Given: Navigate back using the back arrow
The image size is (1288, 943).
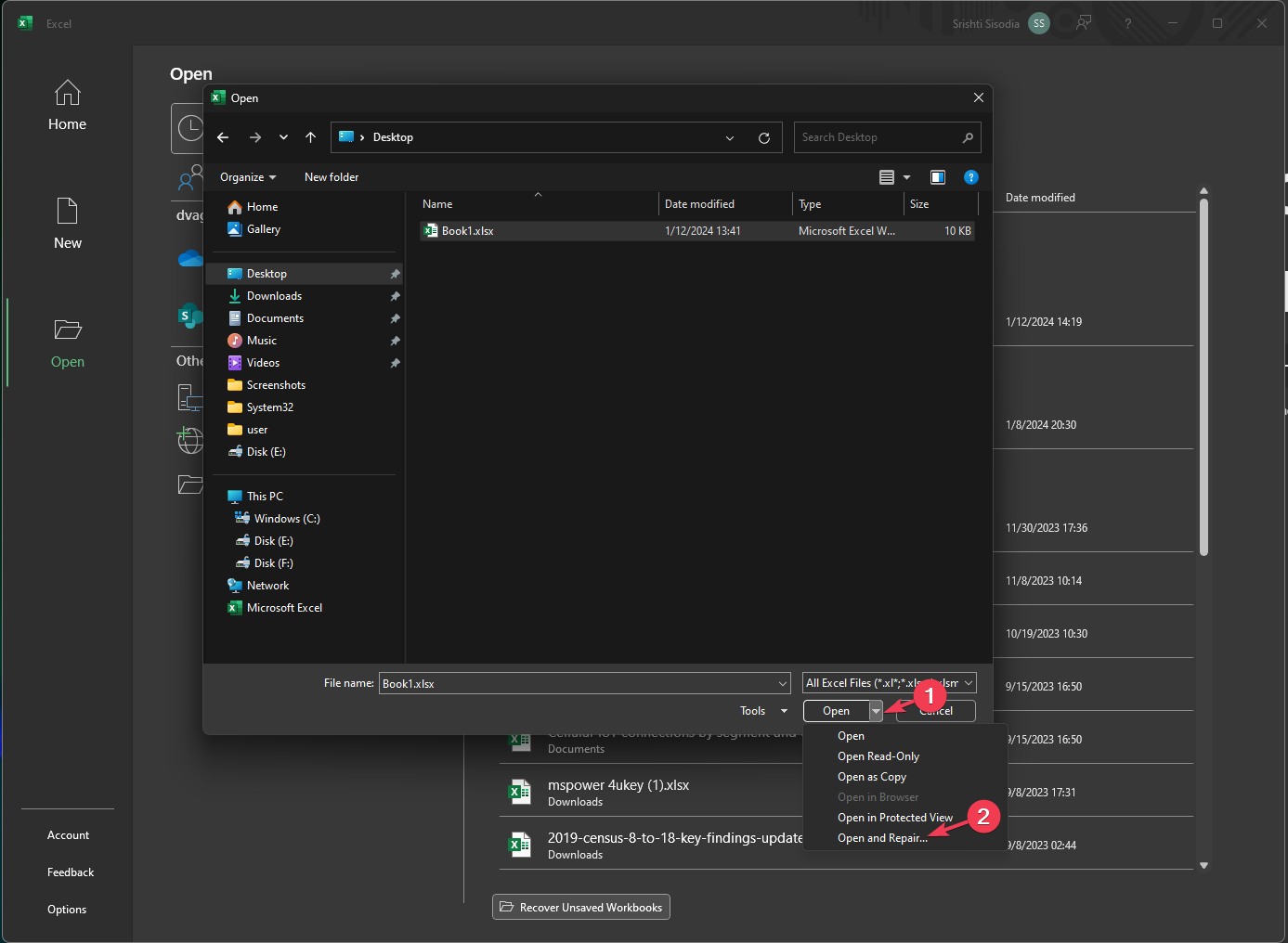Looking at the screenshot, I should point(223,136).
